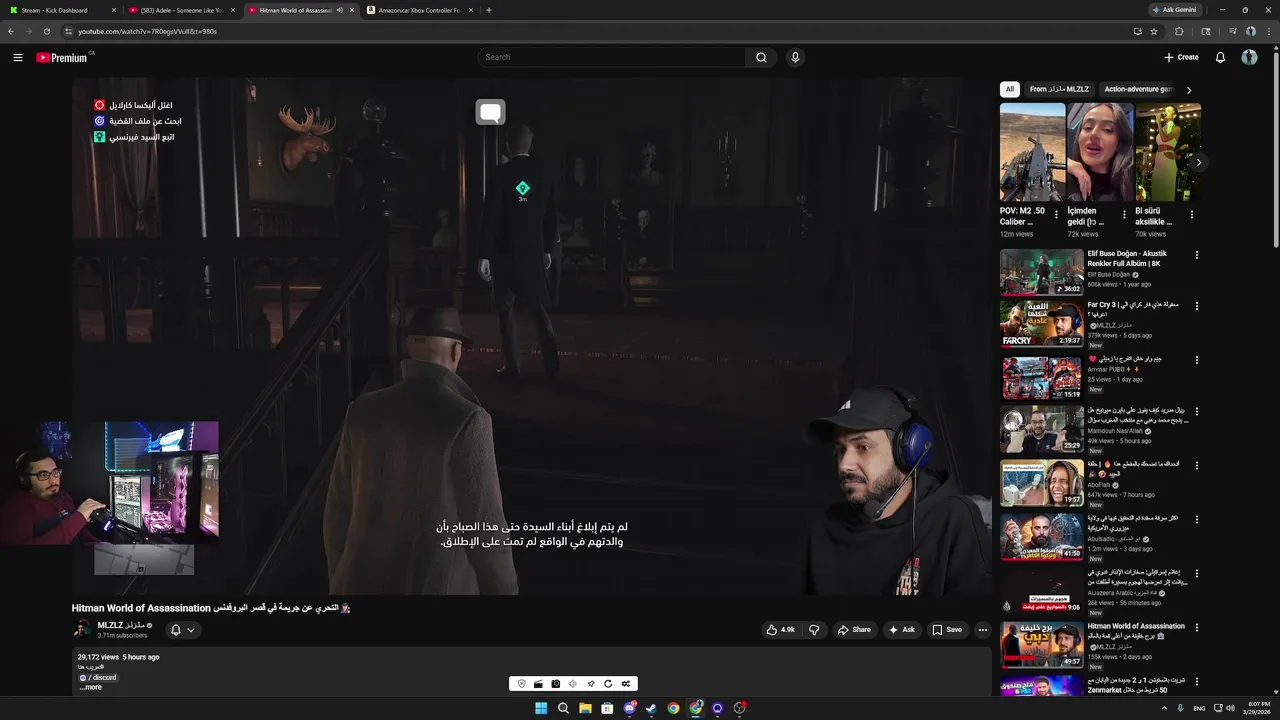Screen dimensions: 1280x720
Task: Open the POV: M2 .50 Caliber Short
Action: 1032,150
